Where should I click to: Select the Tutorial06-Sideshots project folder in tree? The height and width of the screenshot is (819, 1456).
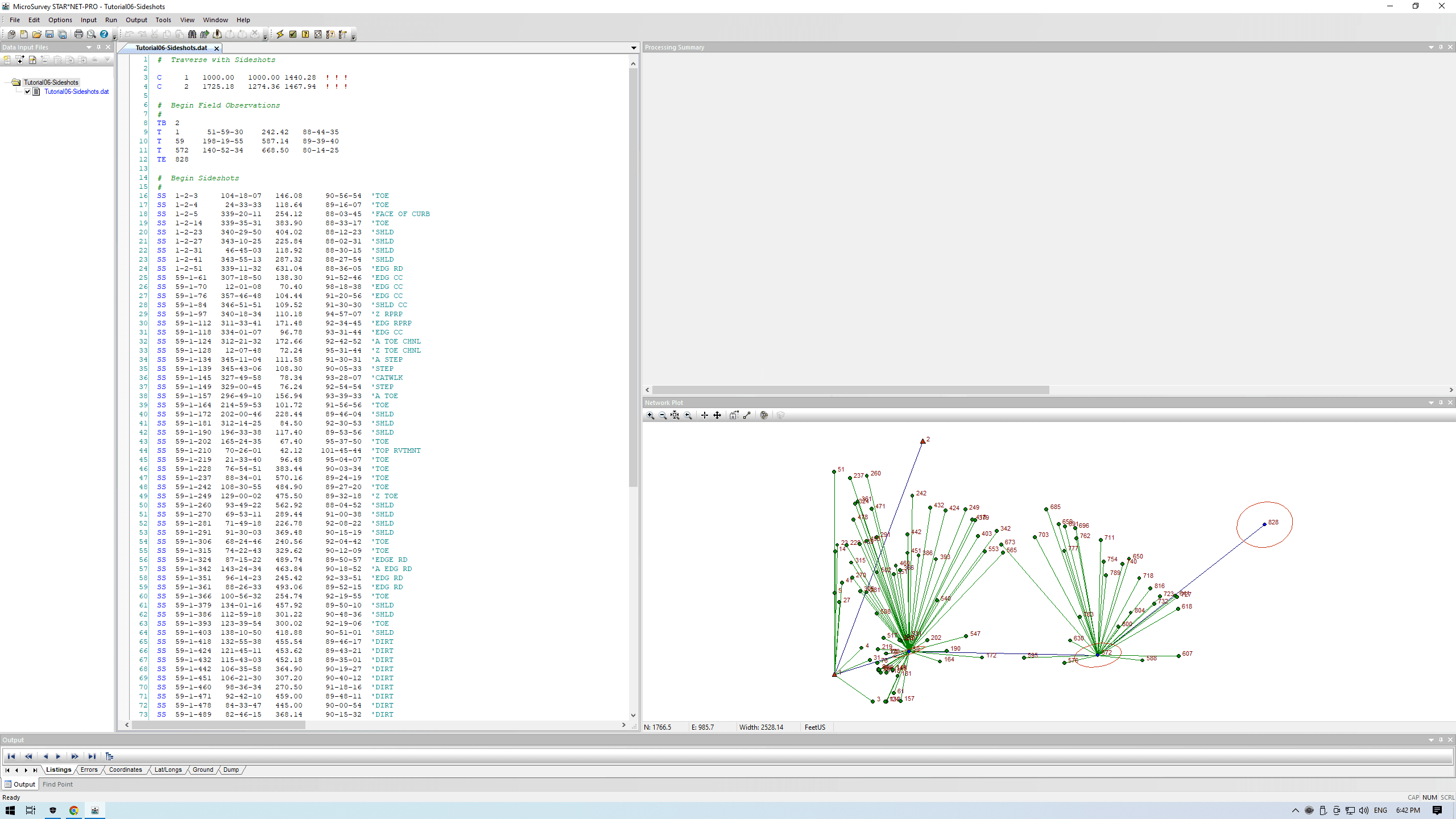tap(51, 82)
